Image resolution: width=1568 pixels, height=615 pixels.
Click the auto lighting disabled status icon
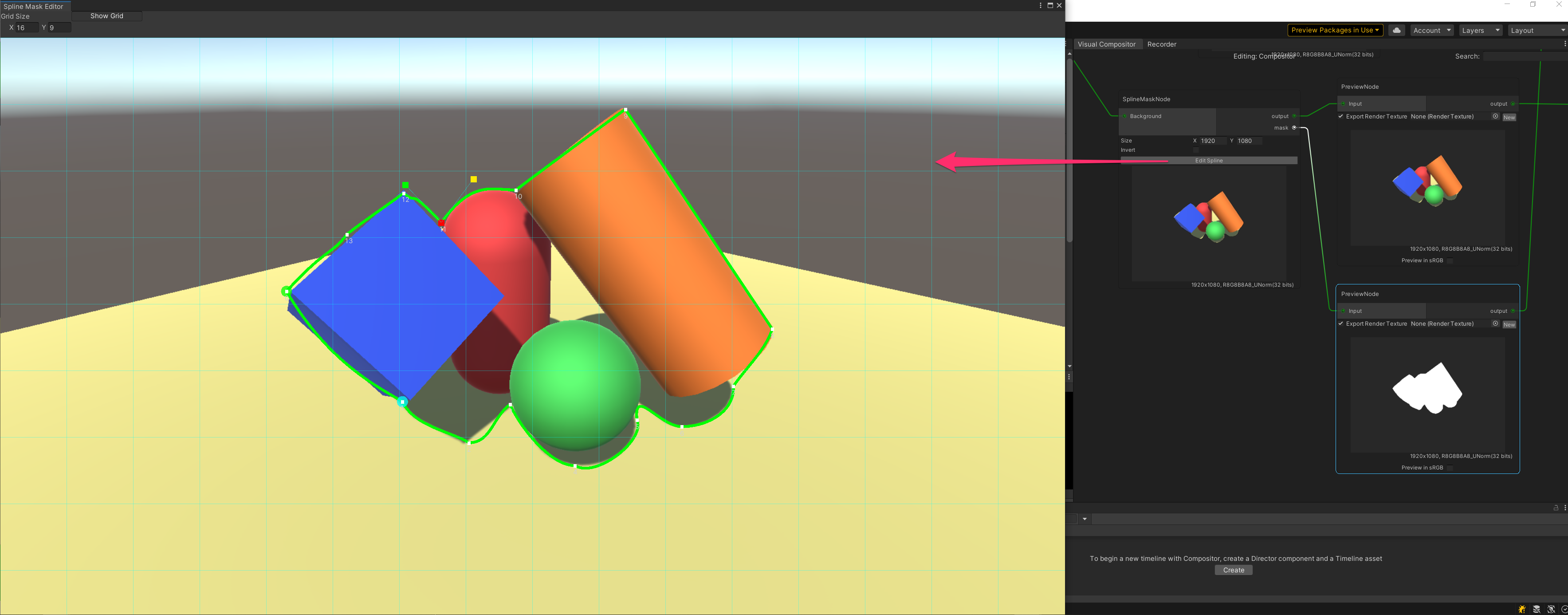(1551, 609)
